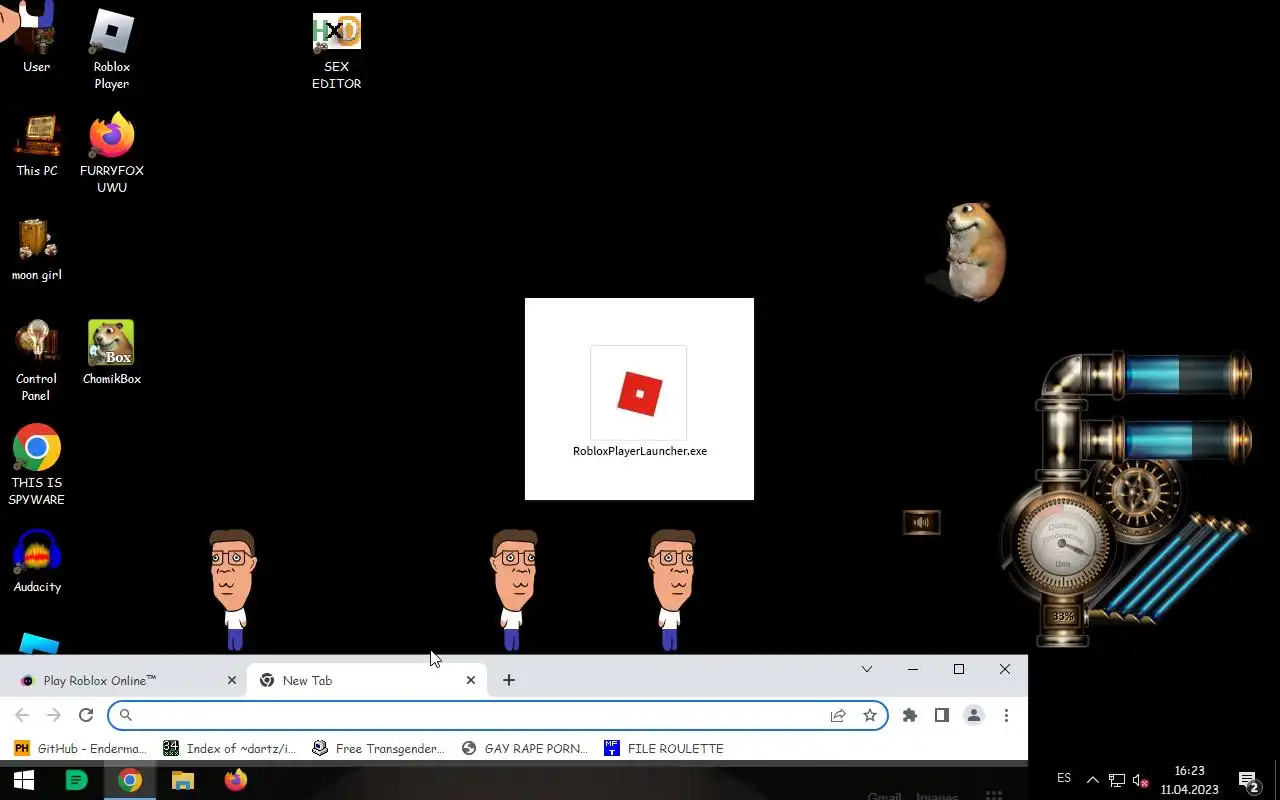Open the Chrome three-dot menu
The height and width of the screenshot is (800, 1280).
[1006, 715]
